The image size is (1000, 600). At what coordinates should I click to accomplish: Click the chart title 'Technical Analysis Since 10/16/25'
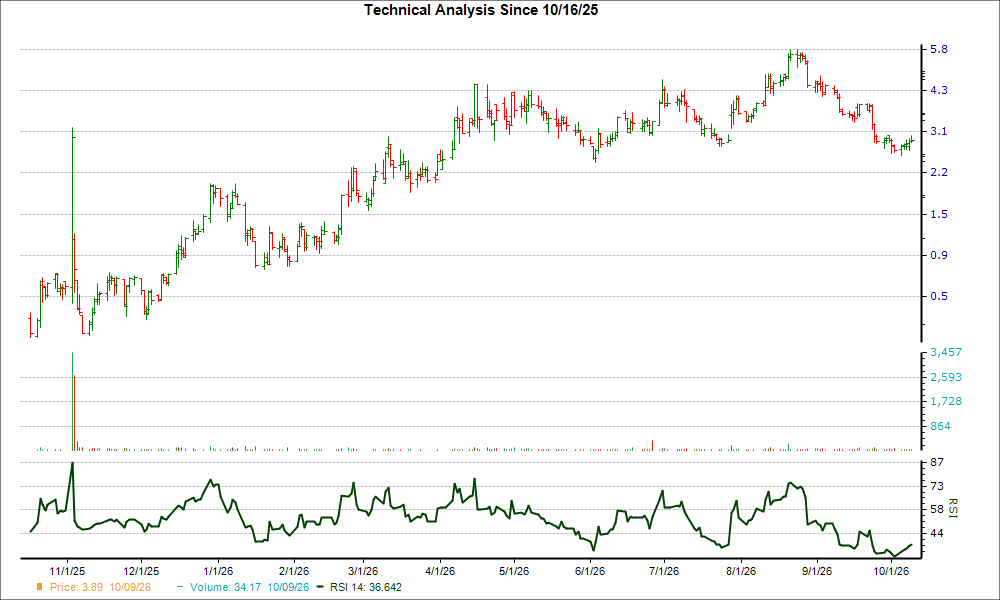point(481,10)
